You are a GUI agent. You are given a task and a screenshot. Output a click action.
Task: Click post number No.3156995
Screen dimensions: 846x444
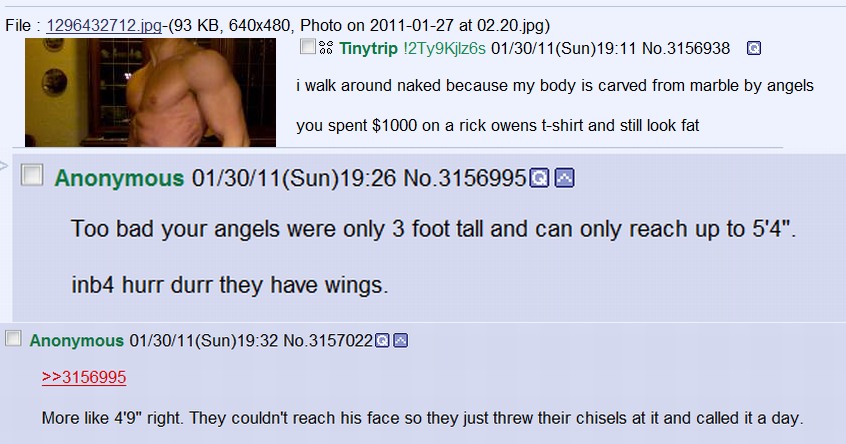click(x=465, y=178)
